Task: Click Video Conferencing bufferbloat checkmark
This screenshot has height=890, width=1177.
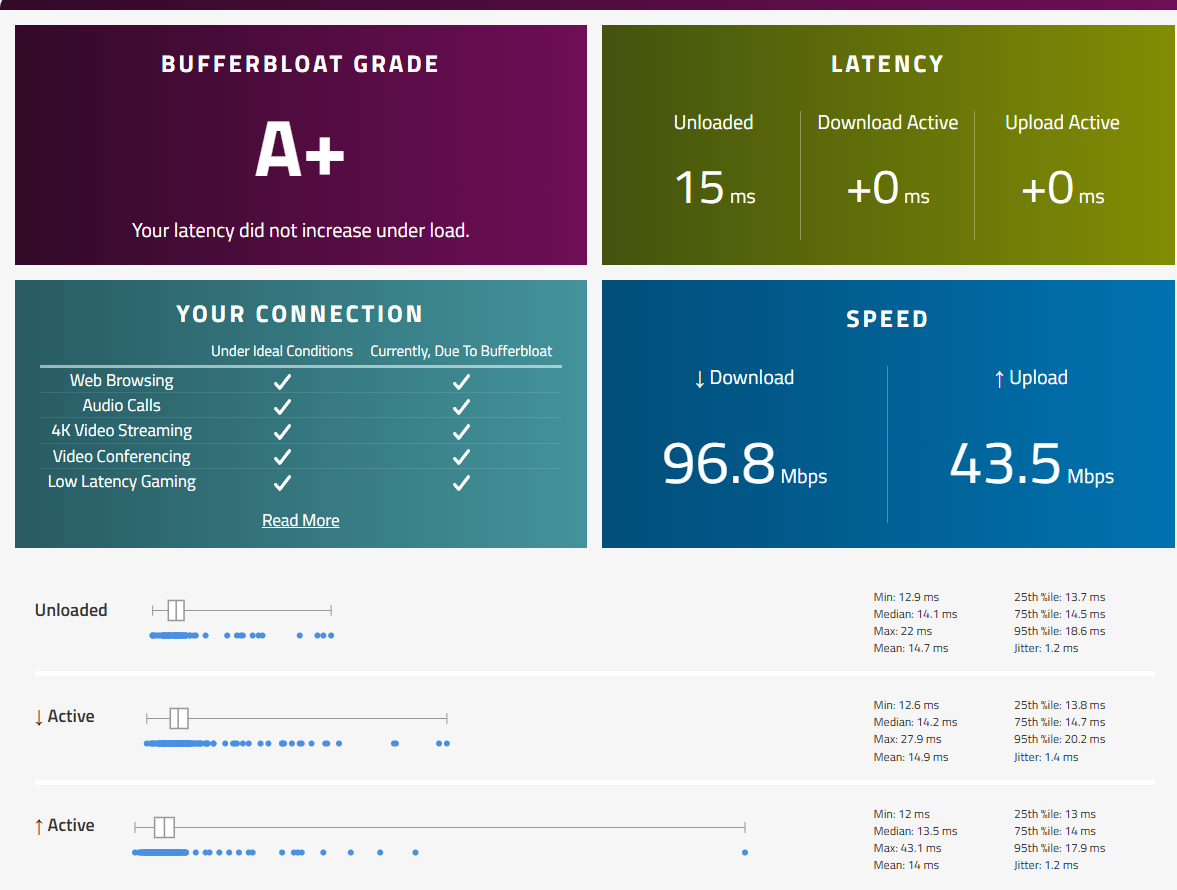Action: 462,457
